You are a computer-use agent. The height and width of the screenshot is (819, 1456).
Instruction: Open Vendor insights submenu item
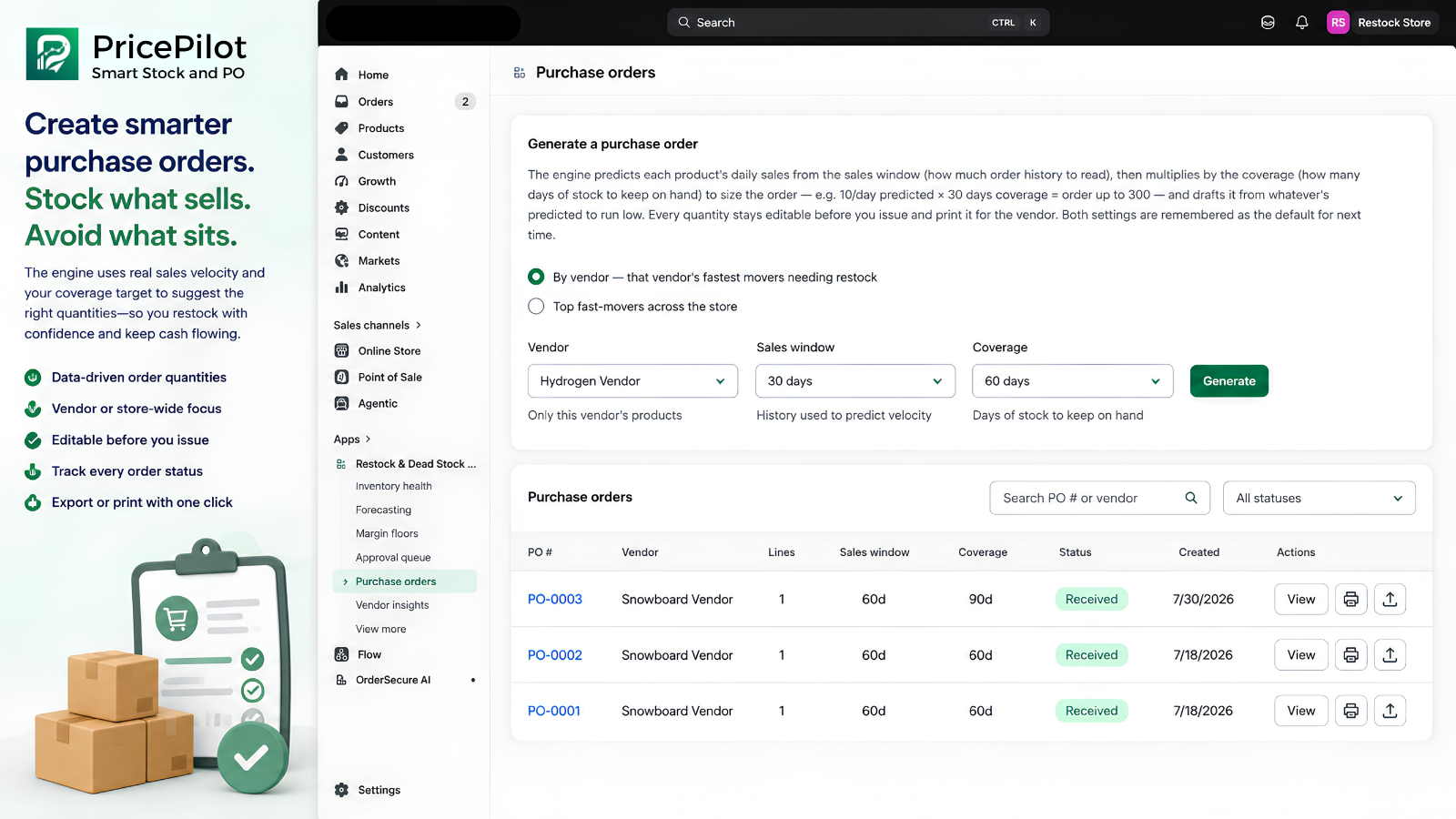[x=392, y=605]
